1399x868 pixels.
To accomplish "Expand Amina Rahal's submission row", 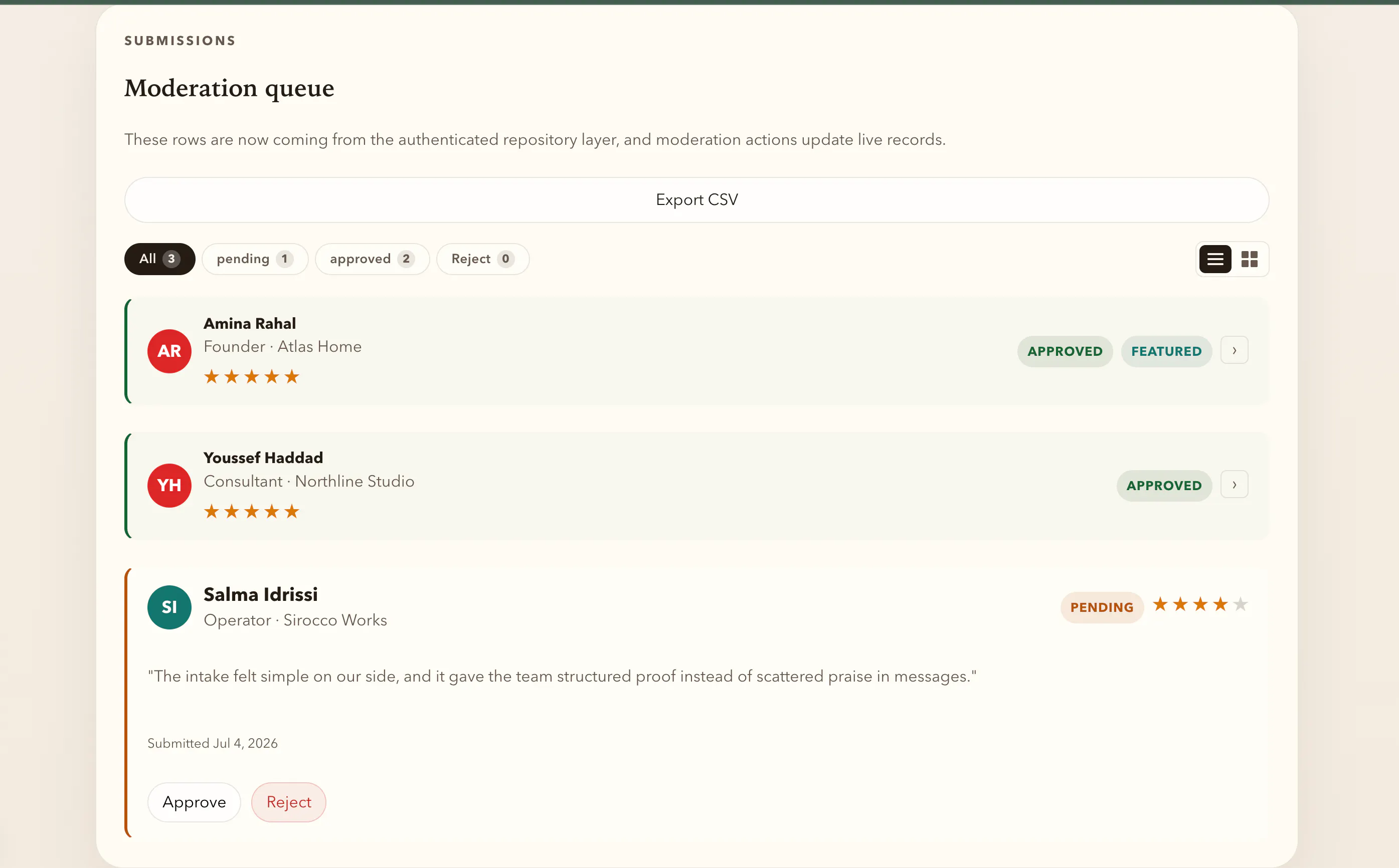I will pyautogui.click(x=1234, y=350).
